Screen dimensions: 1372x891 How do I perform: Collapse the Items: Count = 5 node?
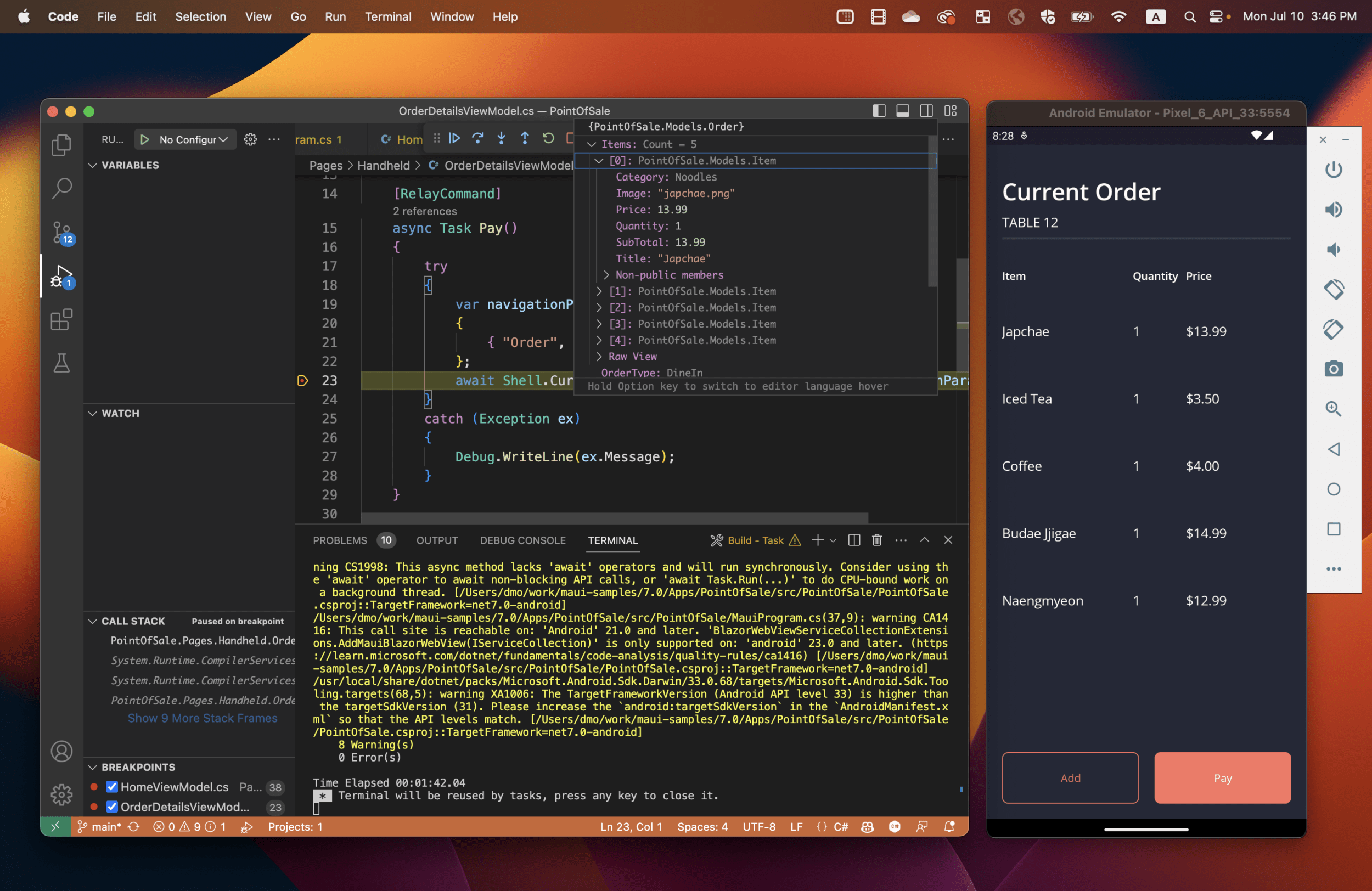pos(591,144)
